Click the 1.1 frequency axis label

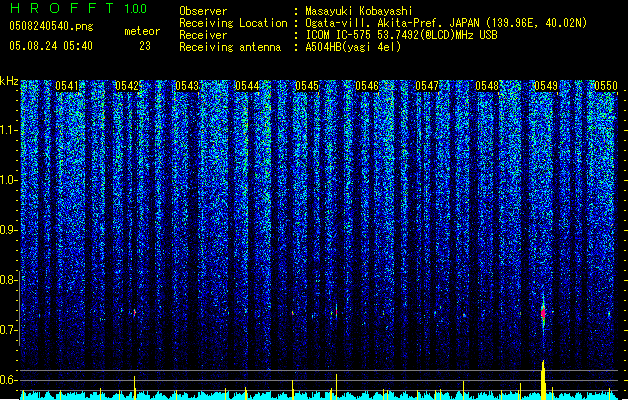(x=9, y=130)
